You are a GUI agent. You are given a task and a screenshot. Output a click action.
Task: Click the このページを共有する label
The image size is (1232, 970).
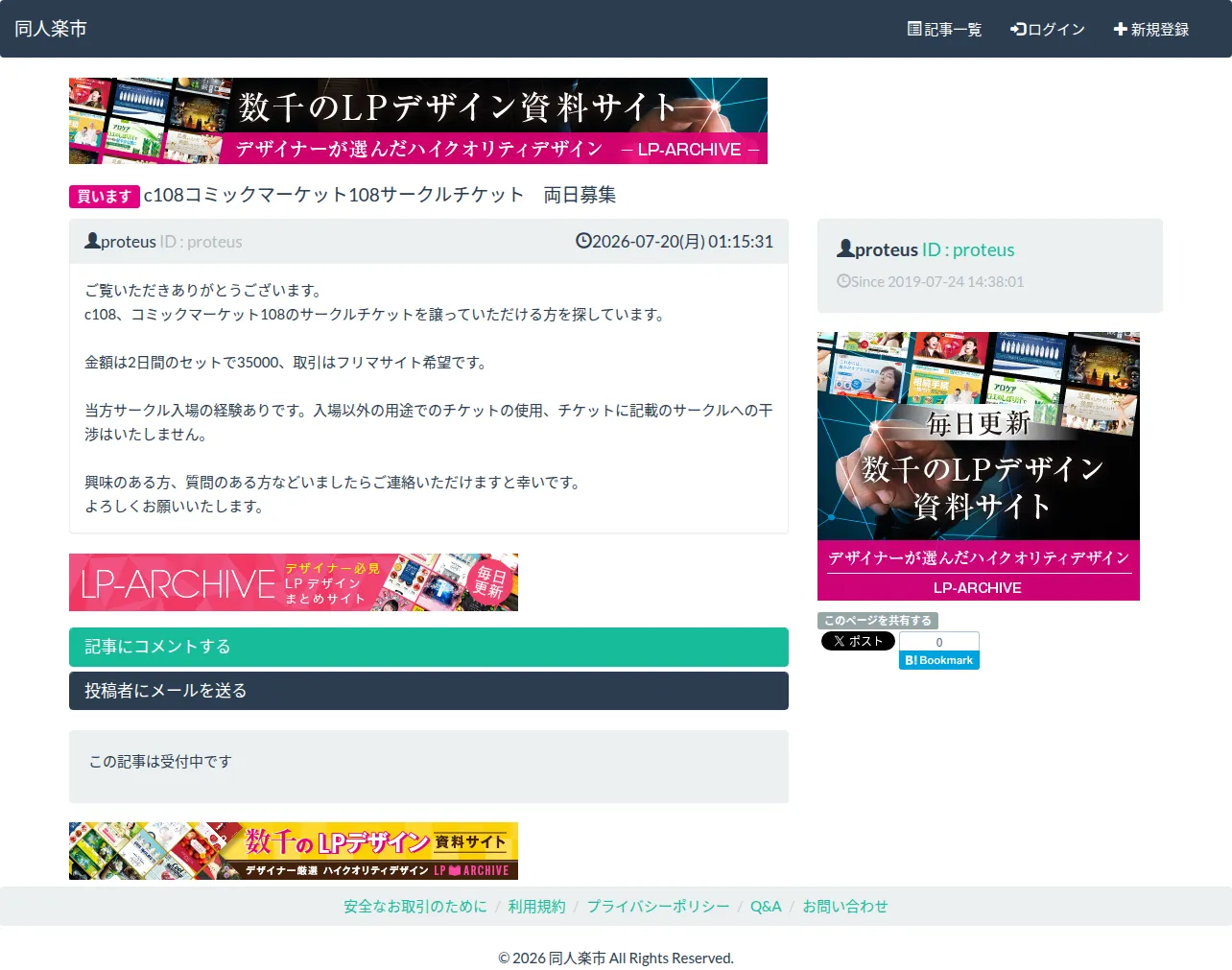(878, 621)
